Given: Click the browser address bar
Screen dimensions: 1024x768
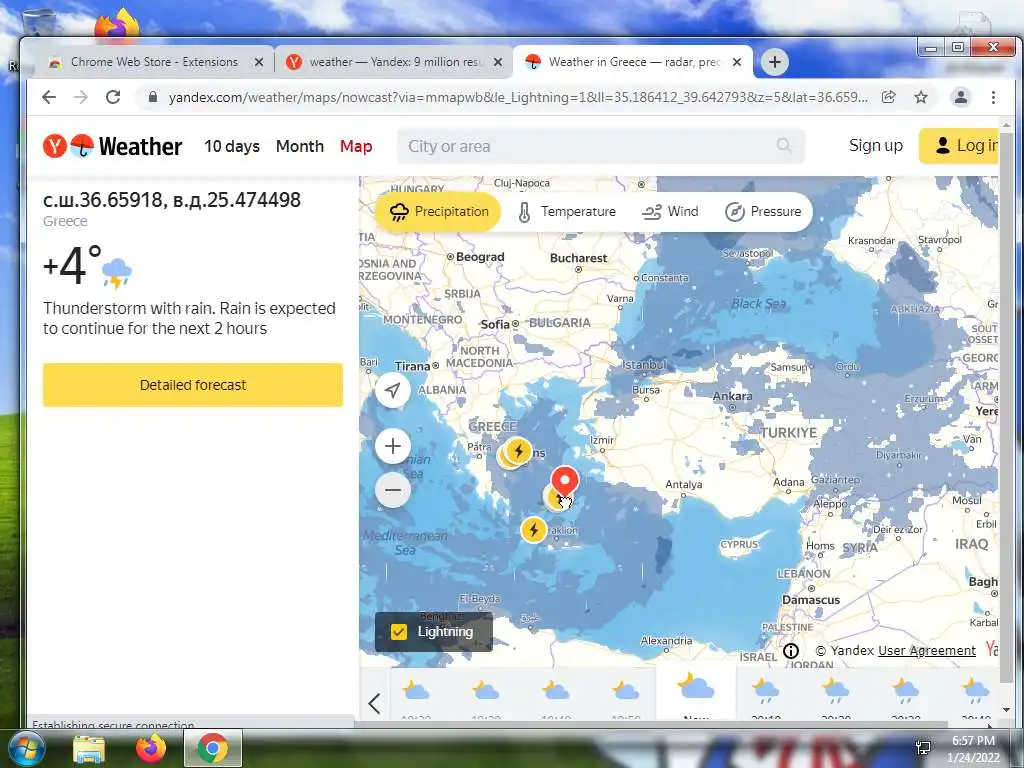Looking at the screenshot, I should [x=518, y=97].
